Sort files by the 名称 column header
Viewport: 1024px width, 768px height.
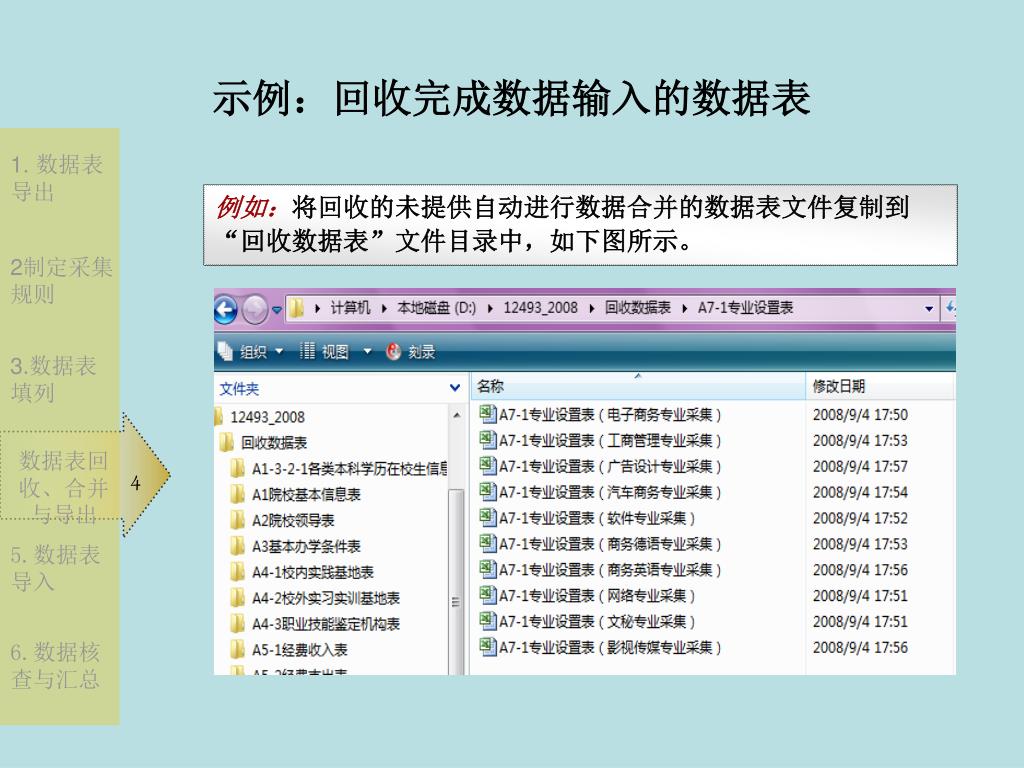click(638, 386)
